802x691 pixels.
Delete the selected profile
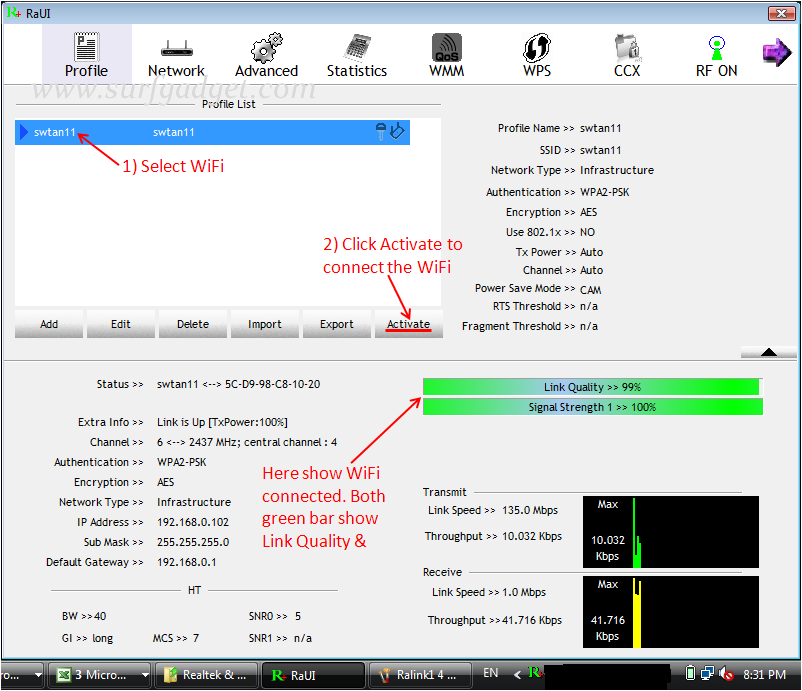click(192, 324)
